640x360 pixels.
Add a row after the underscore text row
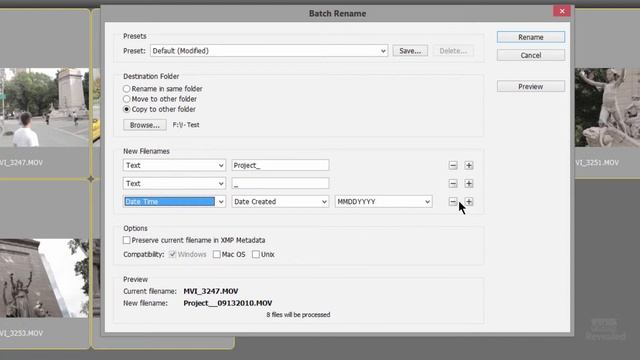[x=469, y=183]
